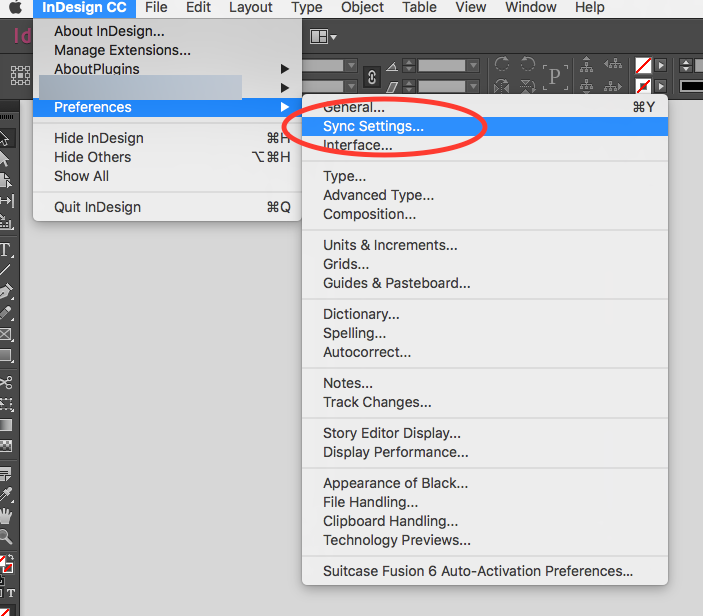This screenshot has height=616, width=703.
Task: Select the Gap tool
Action: pyautogui.click(x=6, y=200)
